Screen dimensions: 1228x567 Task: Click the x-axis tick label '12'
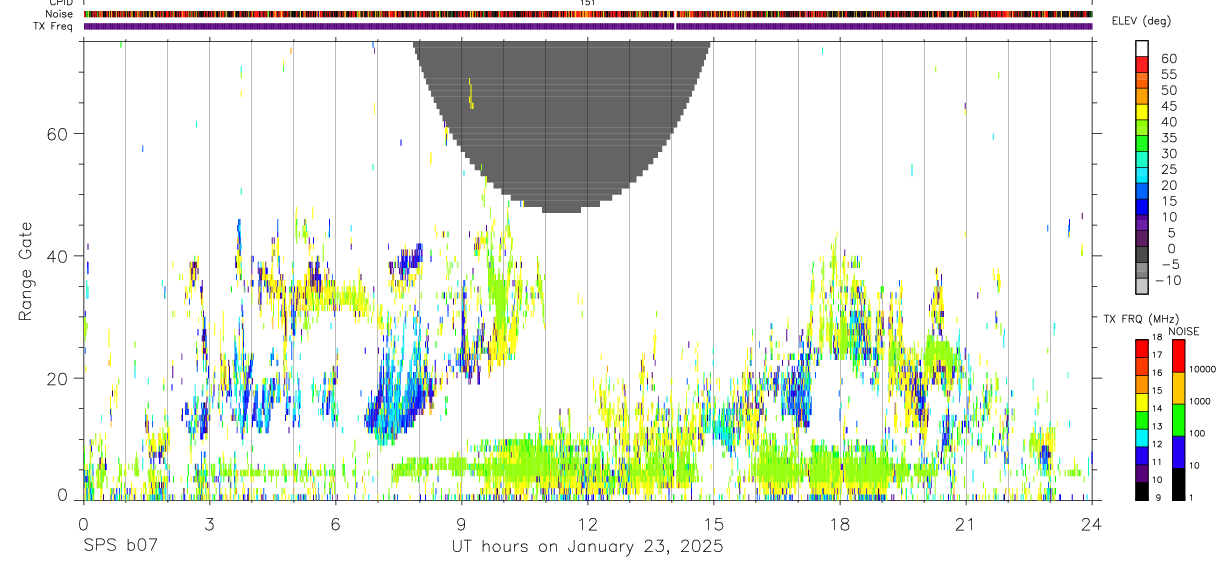(587, 523)
